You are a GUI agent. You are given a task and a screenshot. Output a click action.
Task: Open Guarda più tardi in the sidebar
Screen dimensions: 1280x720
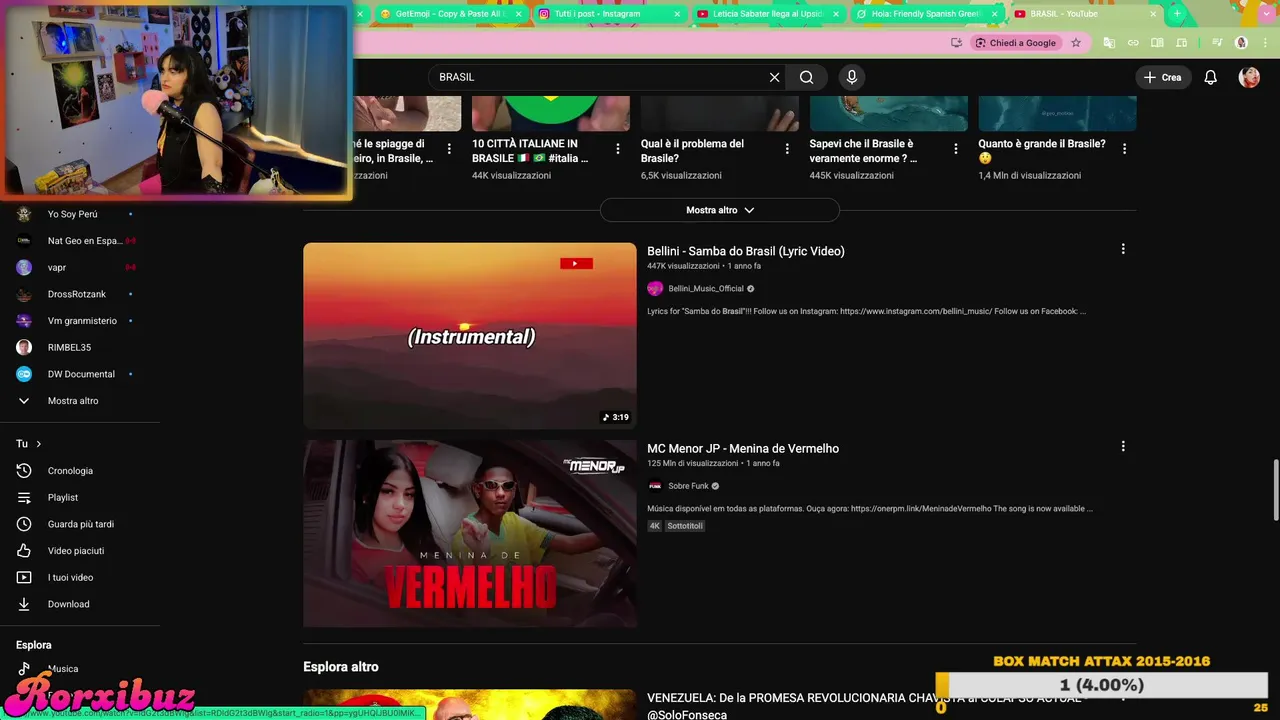(80, 524)
